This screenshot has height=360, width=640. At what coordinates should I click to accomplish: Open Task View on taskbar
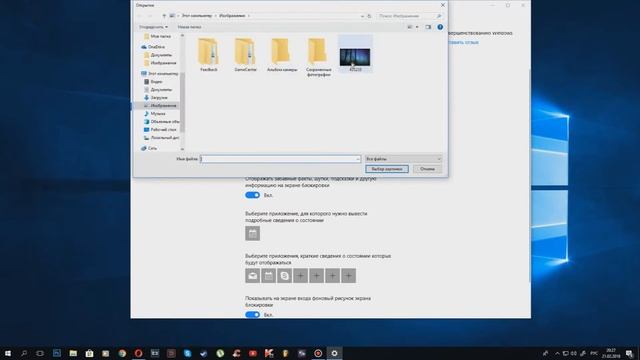point(40,353)
